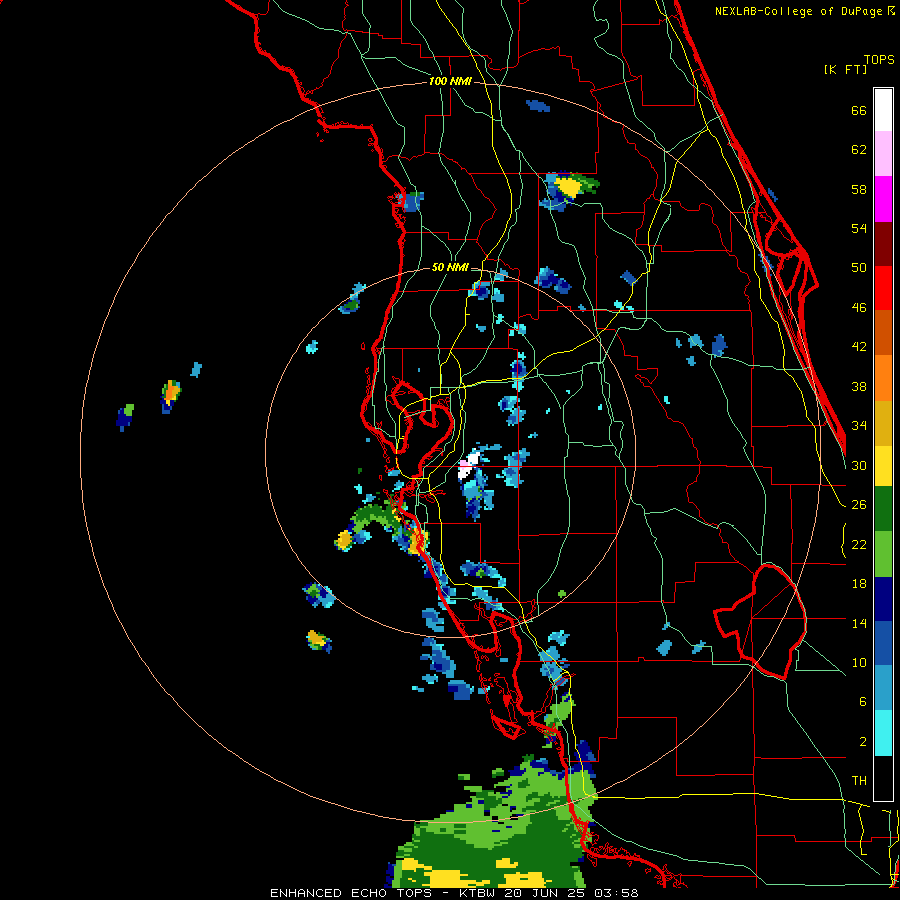This screenshot has width=900, height=900.
Task: Click legend value '50'
Action: pos(859,268)
